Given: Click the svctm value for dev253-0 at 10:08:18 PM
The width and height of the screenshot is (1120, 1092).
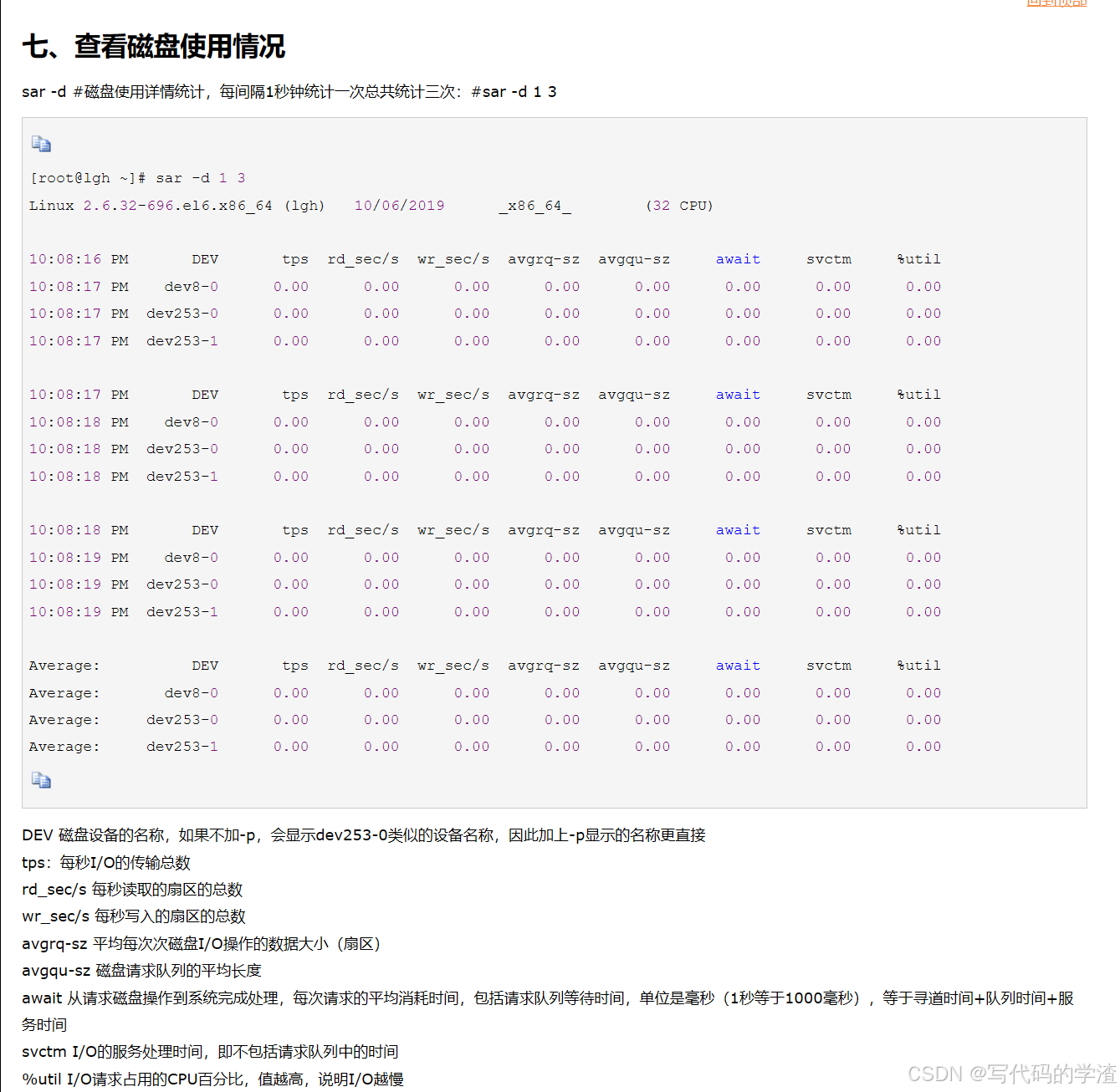Looking at the screenshot, I should coord(833,449).
